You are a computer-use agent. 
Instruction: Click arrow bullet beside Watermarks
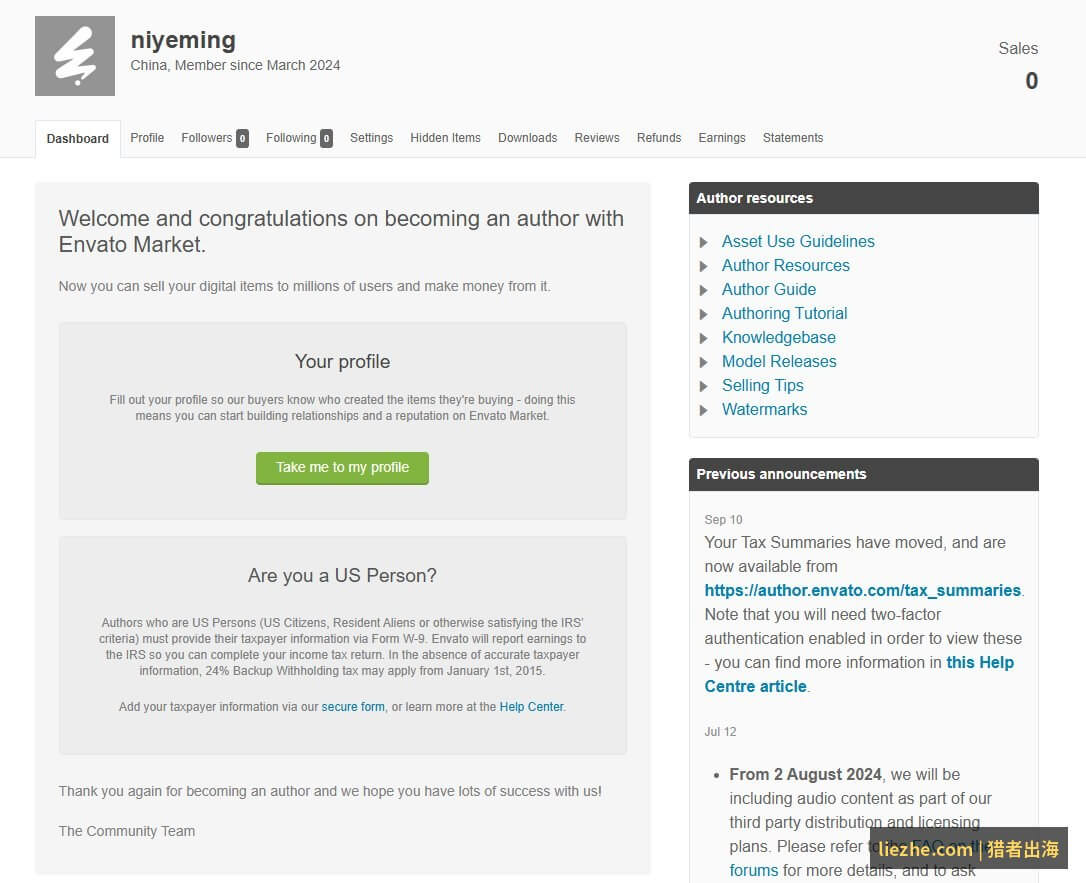[704, 410]
